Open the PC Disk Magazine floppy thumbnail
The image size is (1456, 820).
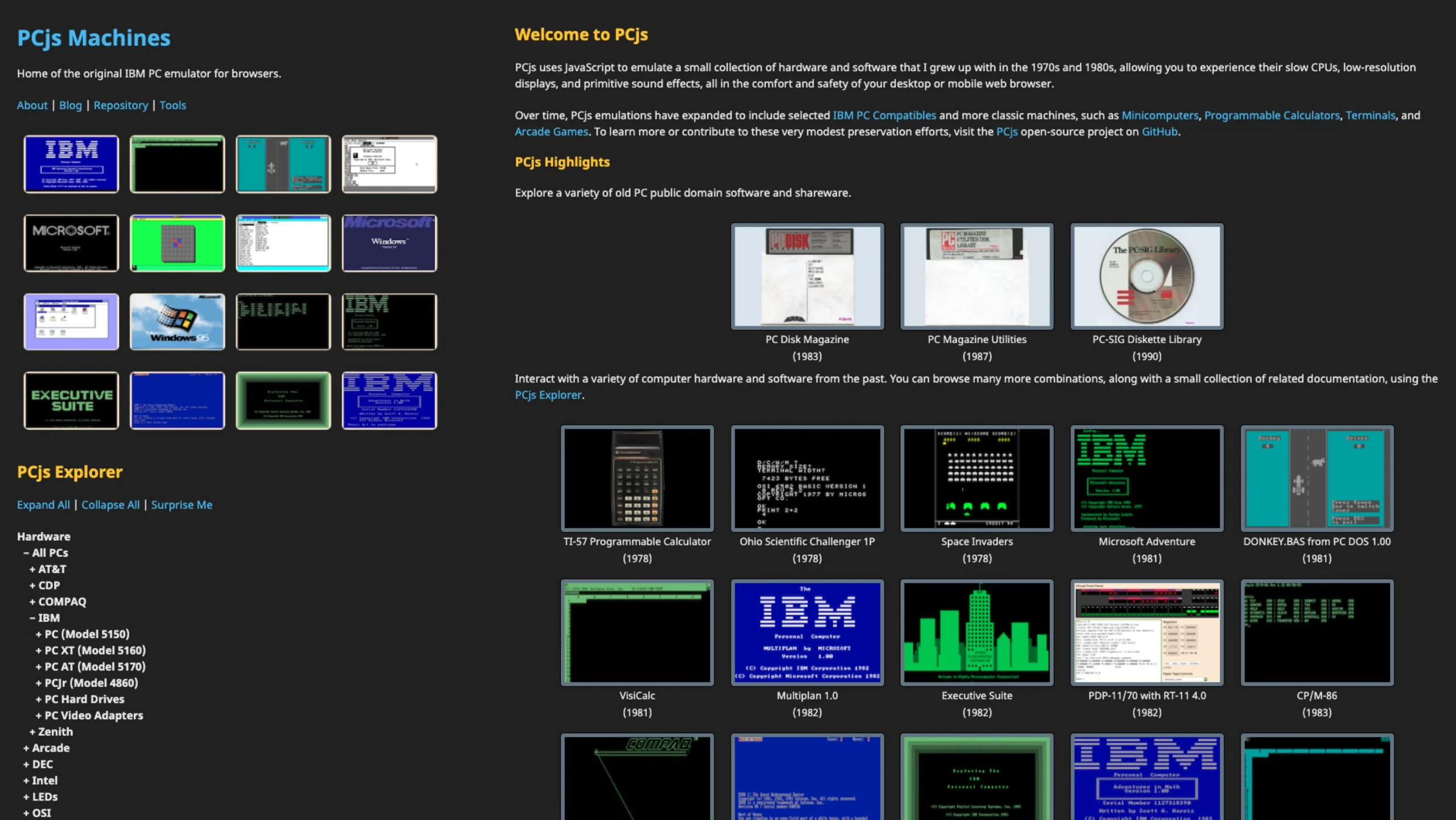(x=807, y=276)
